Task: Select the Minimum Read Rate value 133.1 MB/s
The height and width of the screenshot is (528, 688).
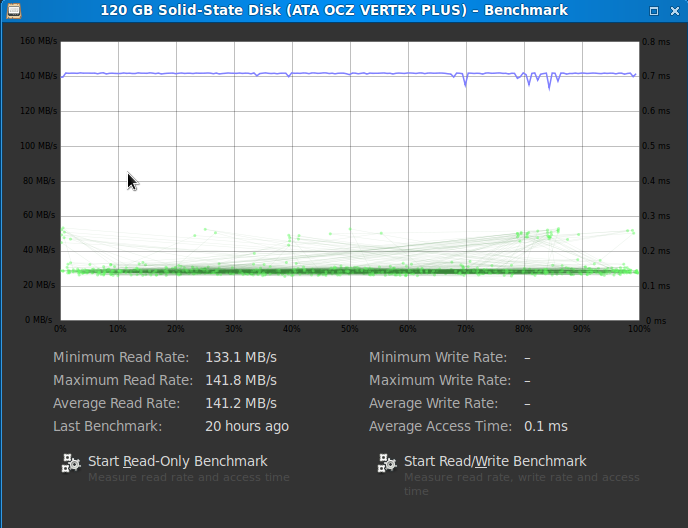Action: coord(241,357)
